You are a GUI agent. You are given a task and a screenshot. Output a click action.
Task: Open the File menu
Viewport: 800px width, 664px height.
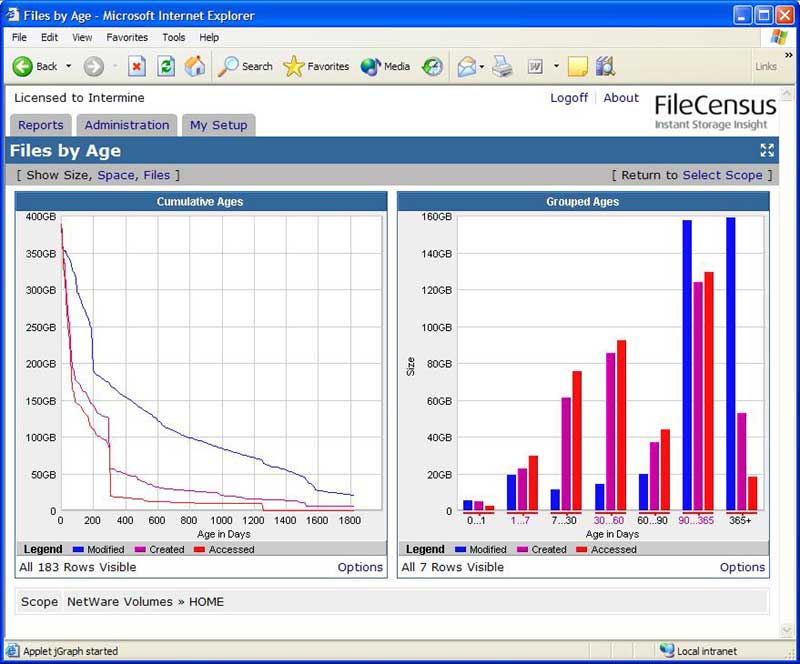pyautogui.click(x=19, y=37)
